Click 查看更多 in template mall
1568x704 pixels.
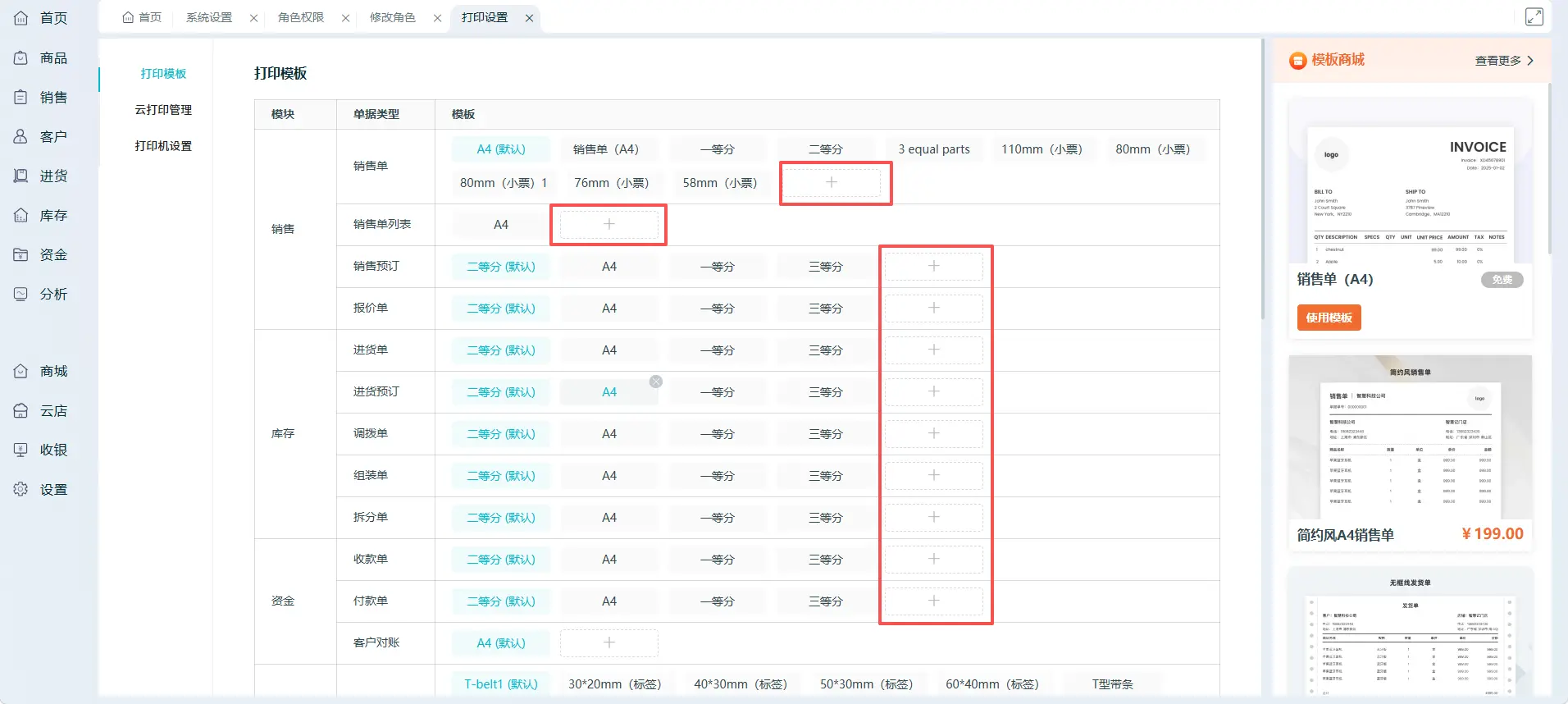[1504, 61]
